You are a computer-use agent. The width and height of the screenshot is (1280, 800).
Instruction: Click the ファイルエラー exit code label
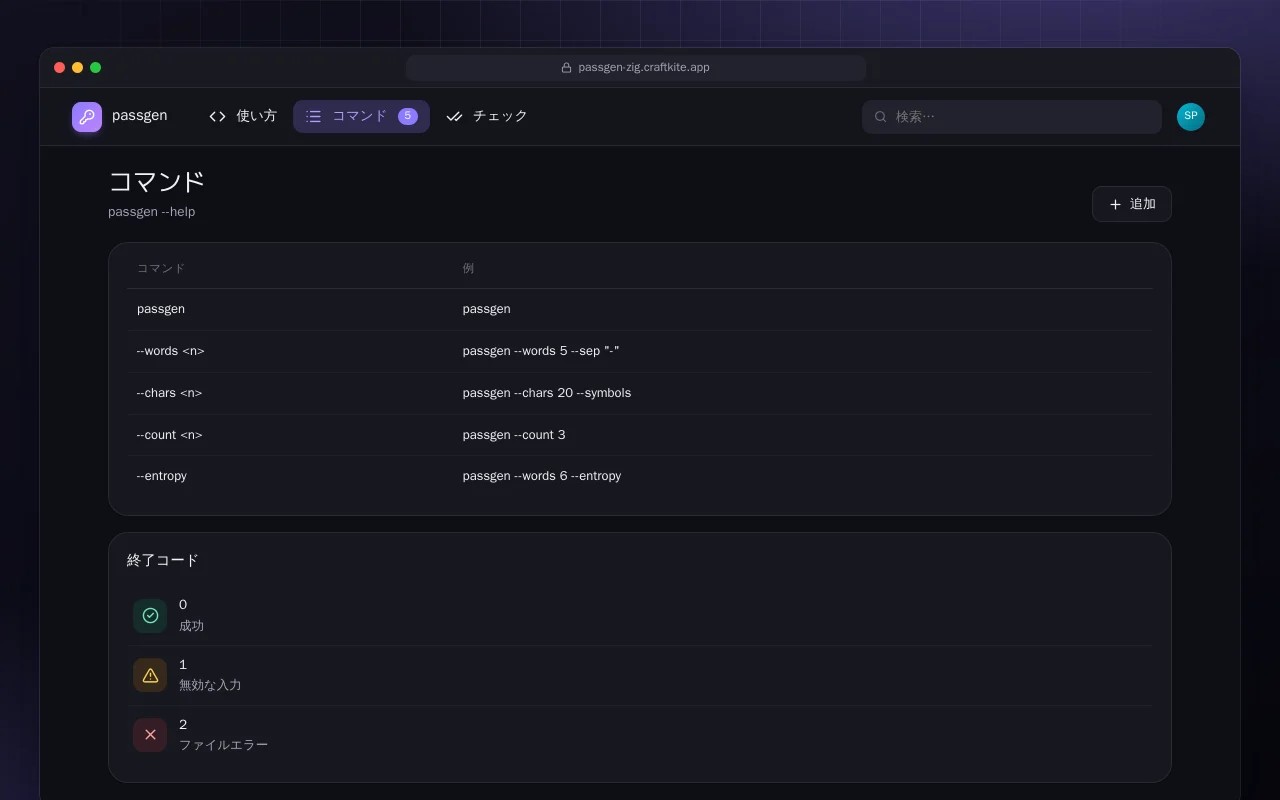(223, 745)
